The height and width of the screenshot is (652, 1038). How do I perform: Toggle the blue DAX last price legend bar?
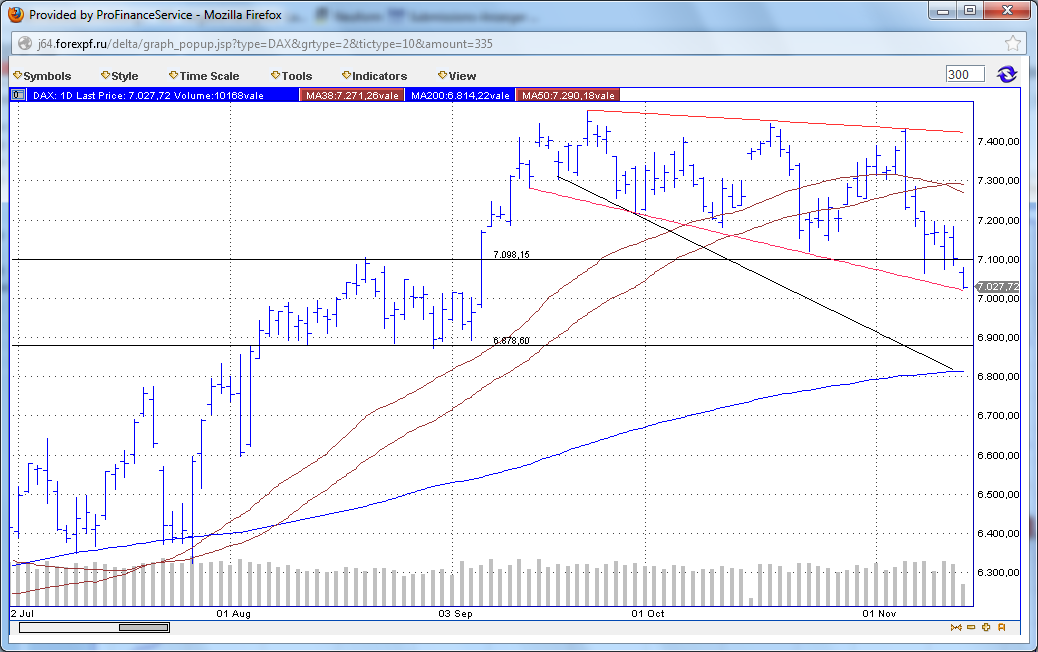tap(160, 94)
